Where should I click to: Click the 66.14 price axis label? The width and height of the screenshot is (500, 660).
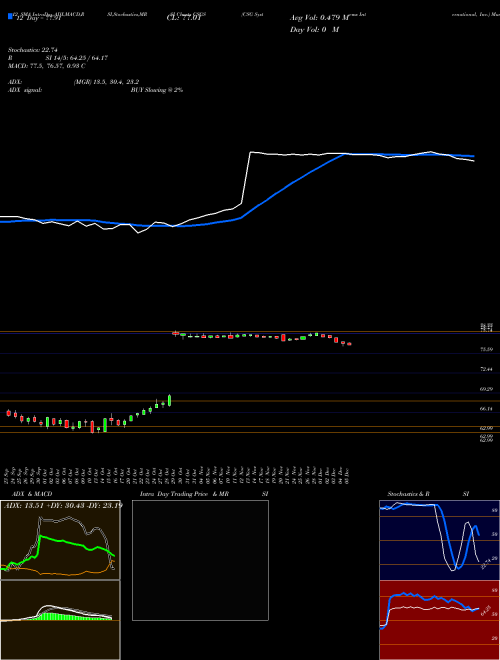[x=486, y=409]
